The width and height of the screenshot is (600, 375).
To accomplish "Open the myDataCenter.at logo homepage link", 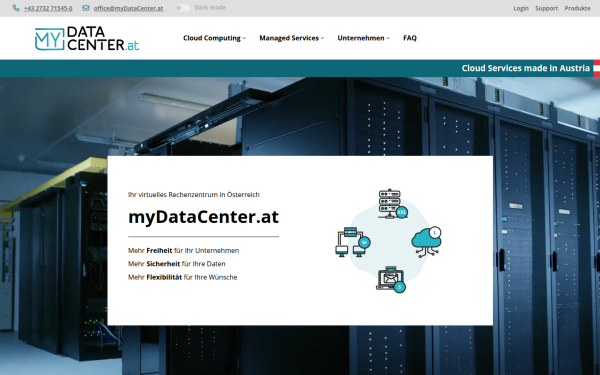I will point(87,38).
